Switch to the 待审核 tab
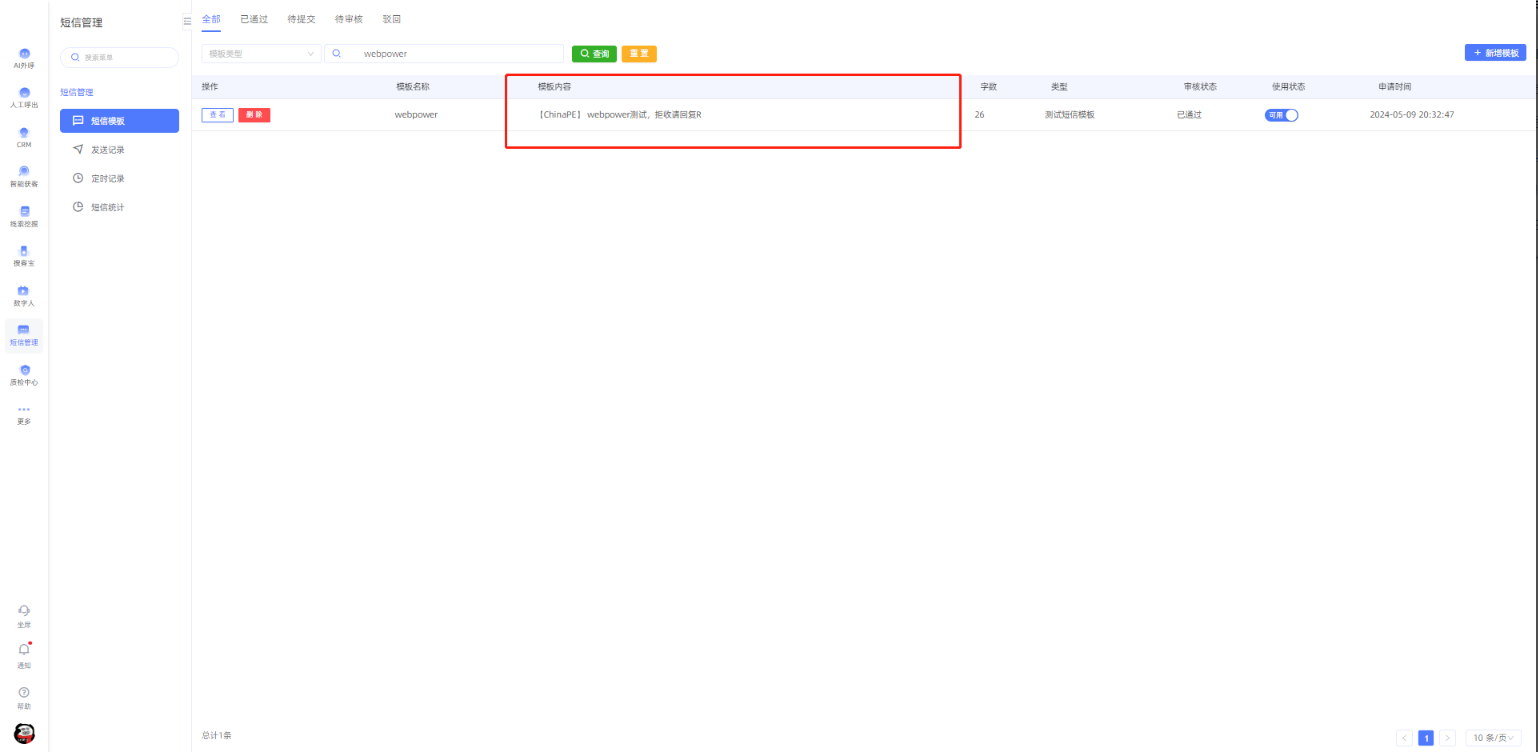This screenshot has height=752, width=1538. pos(349,19)
